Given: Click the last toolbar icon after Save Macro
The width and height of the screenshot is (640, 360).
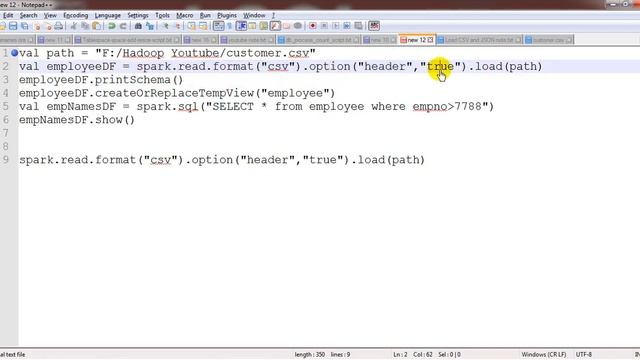Looking at the screenshot, I should [374, 26].
